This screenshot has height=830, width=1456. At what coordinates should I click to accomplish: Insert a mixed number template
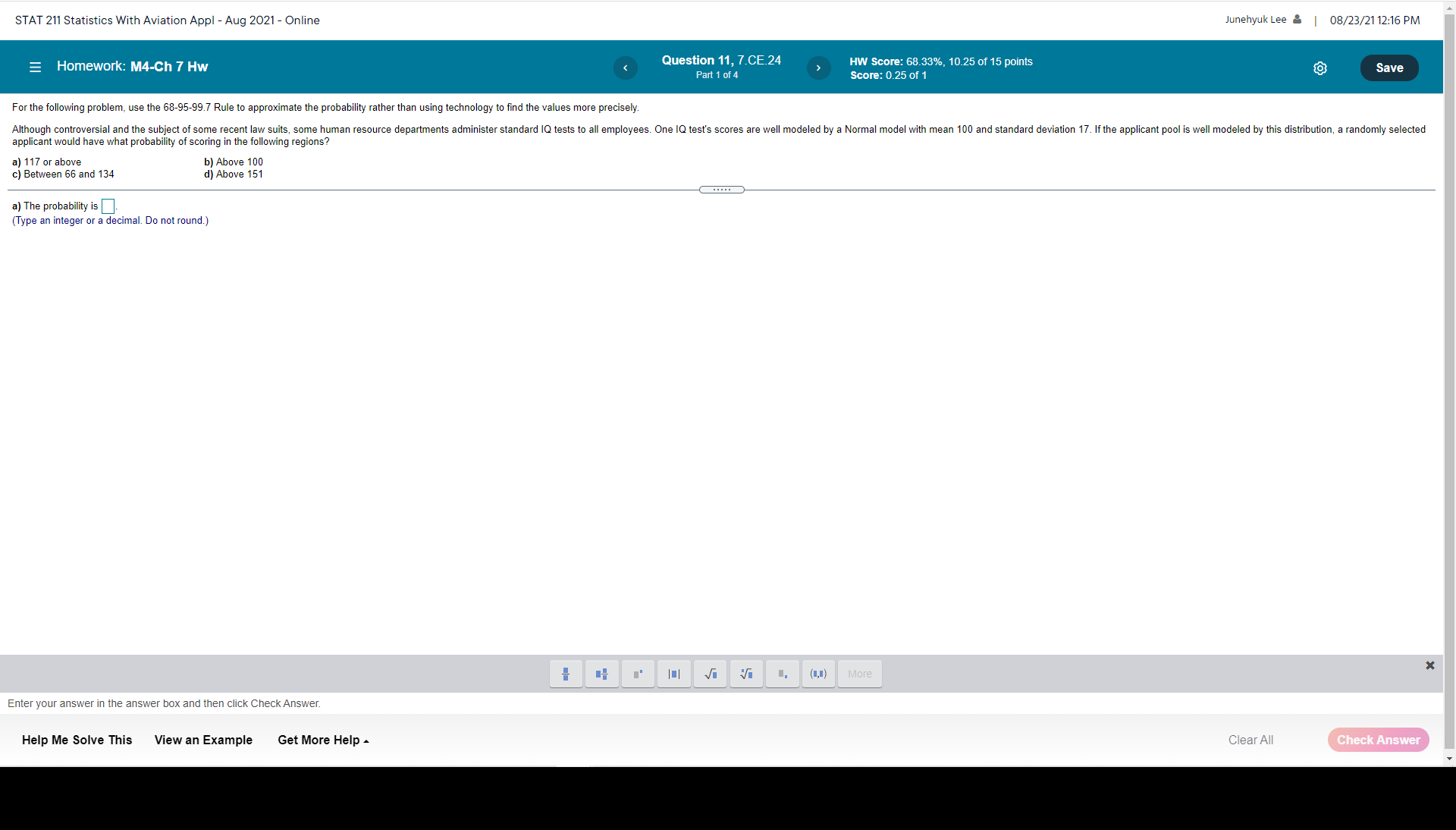click(x=601, y=674)
